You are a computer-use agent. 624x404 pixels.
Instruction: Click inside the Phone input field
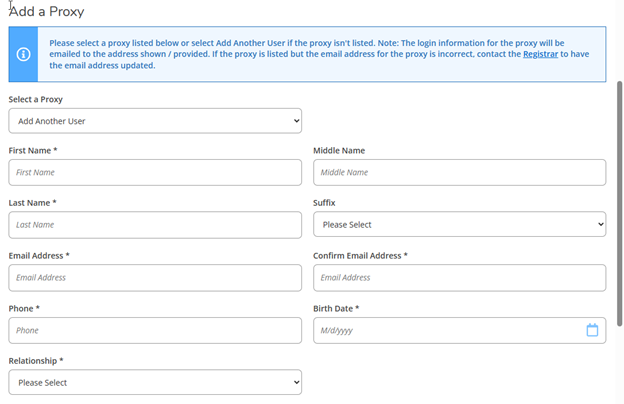point(155,330)
